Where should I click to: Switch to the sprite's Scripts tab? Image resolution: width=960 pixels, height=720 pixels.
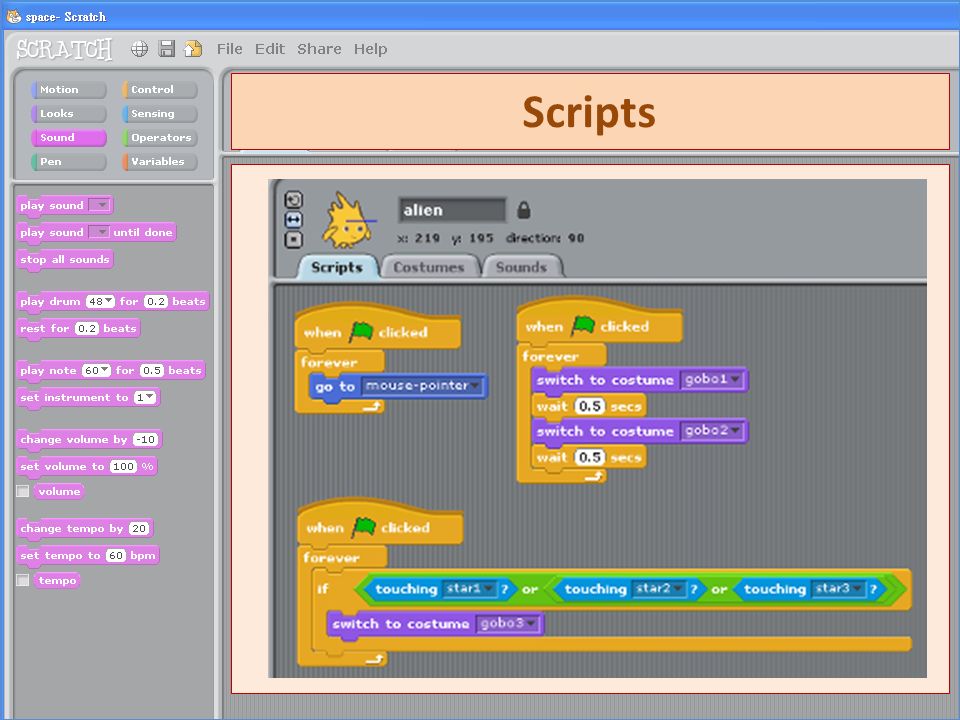pyautogui.click(x=337, y=267)
